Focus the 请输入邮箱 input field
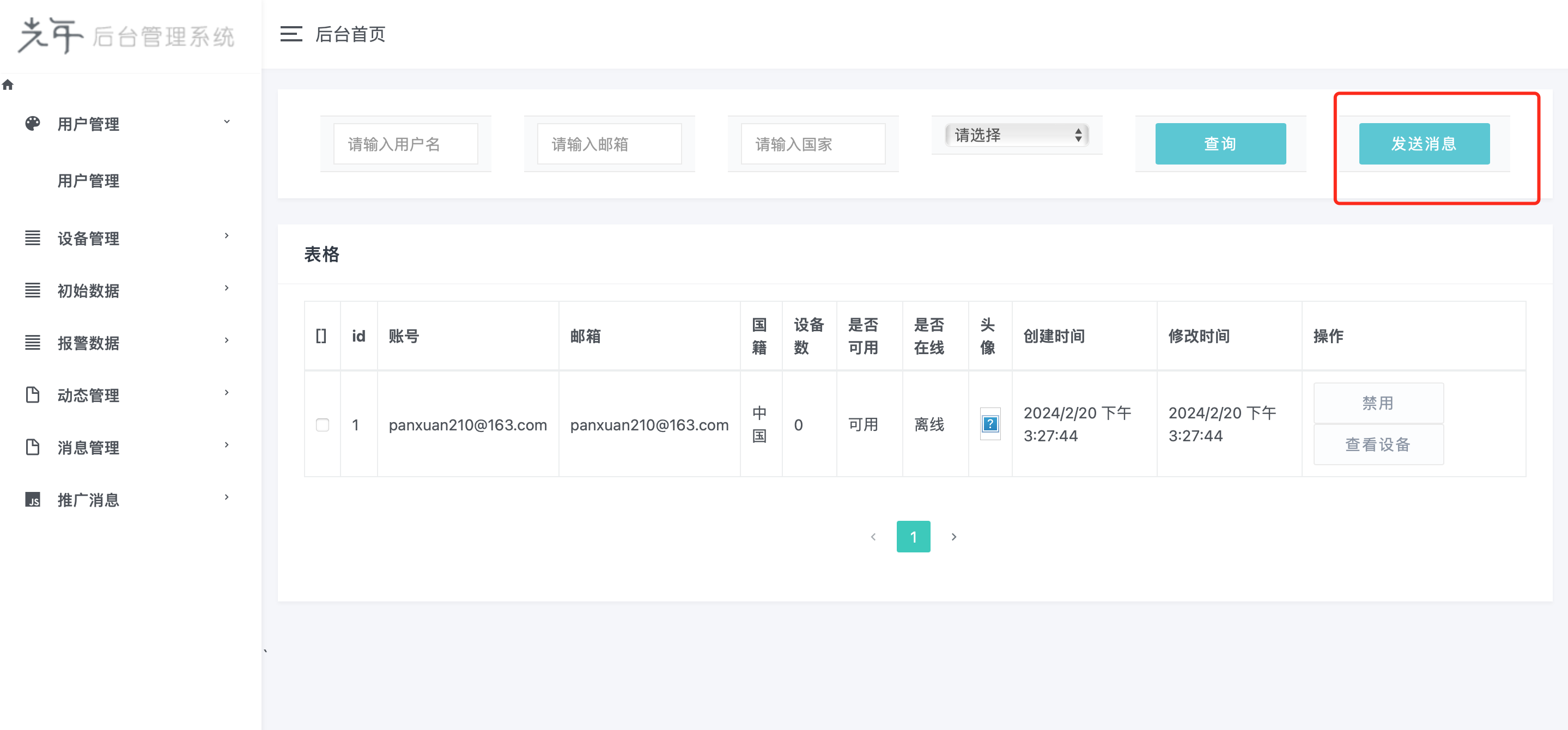The image size is (1568, 730). point(609,144)
